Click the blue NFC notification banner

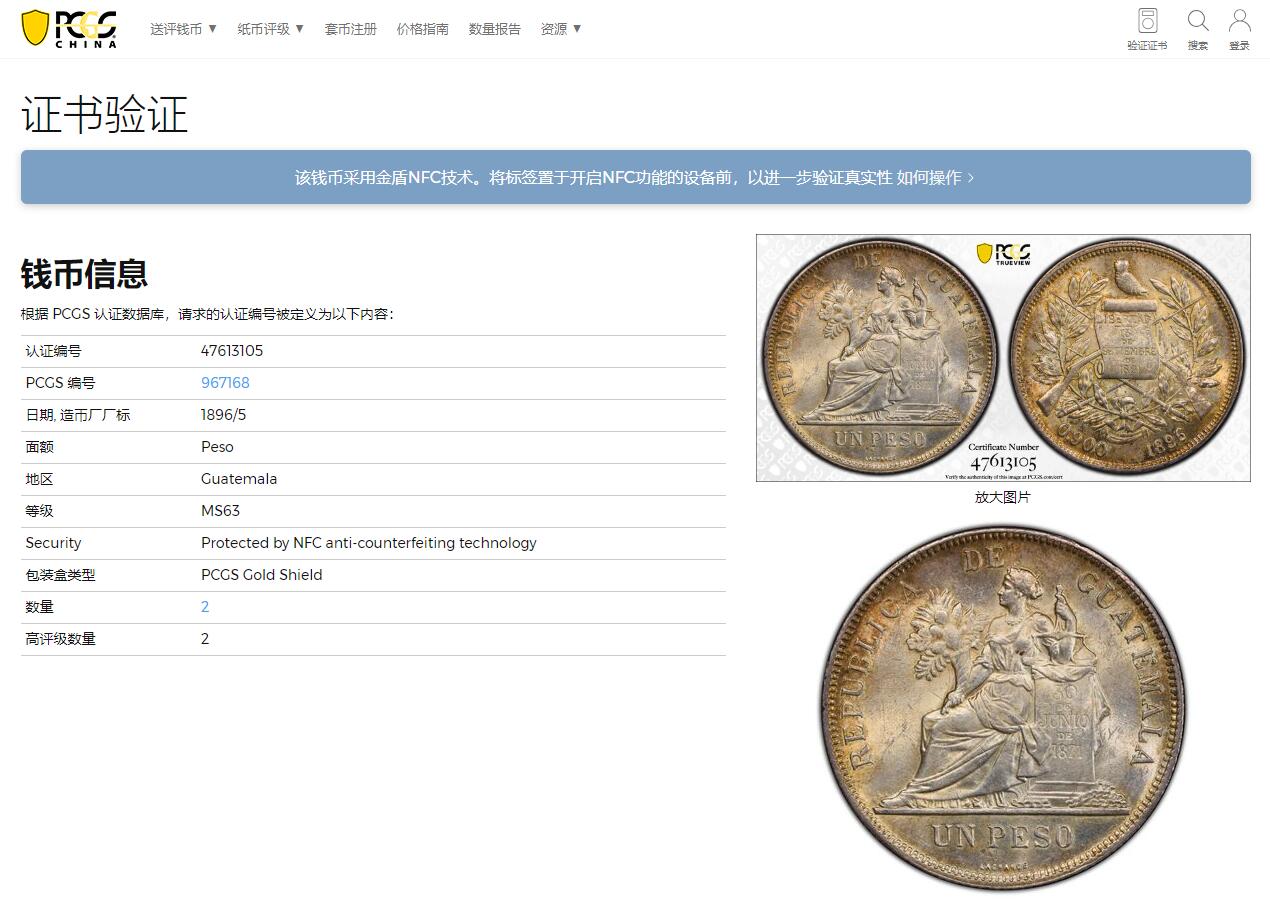[x=636, y=177]
